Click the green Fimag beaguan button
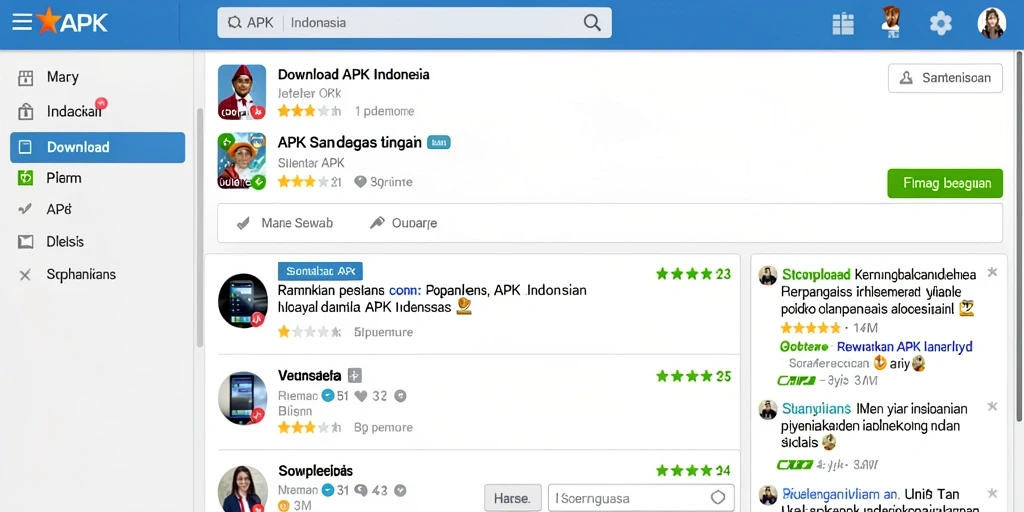1024x512 pixels. (x=945, y=184)
